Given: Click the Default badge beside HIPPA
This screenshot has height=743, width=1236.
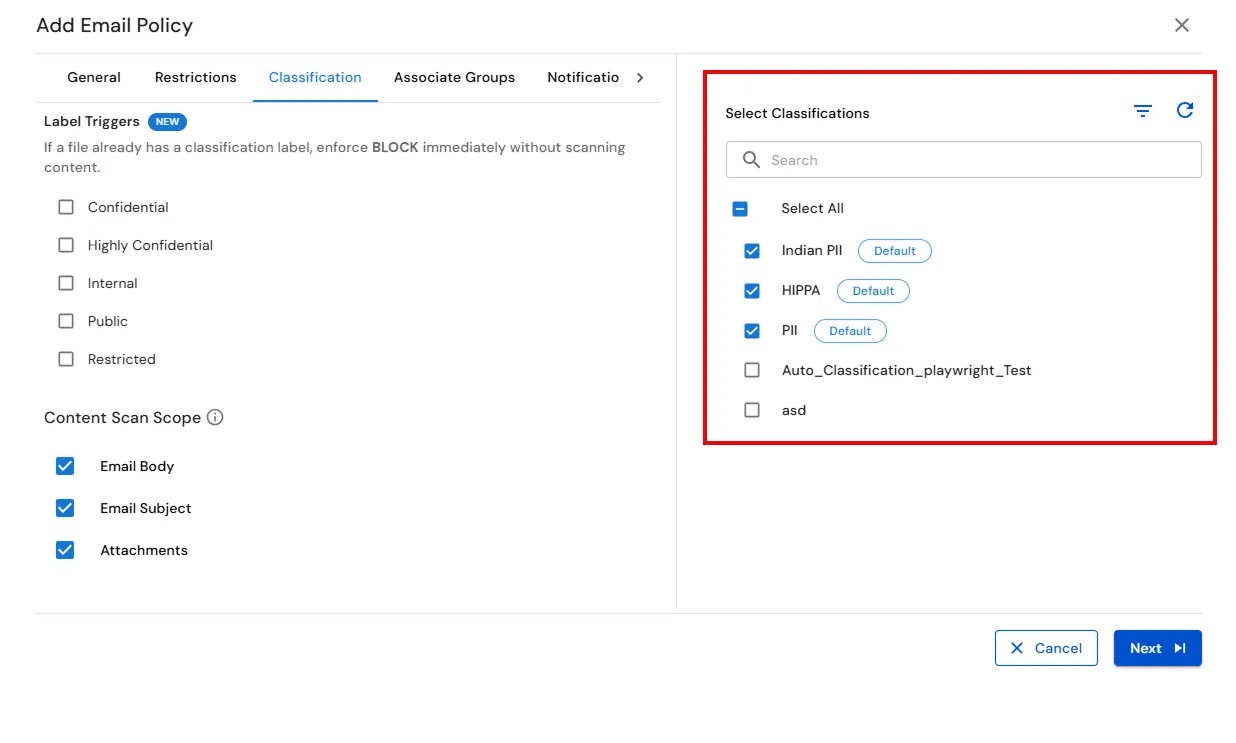Looking at the screenshot, I should pyautogui.click(x=873, y=291).
